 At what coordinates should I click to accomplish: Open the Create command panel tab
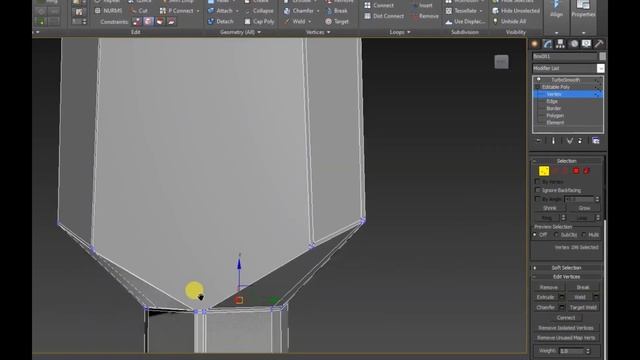535,44
